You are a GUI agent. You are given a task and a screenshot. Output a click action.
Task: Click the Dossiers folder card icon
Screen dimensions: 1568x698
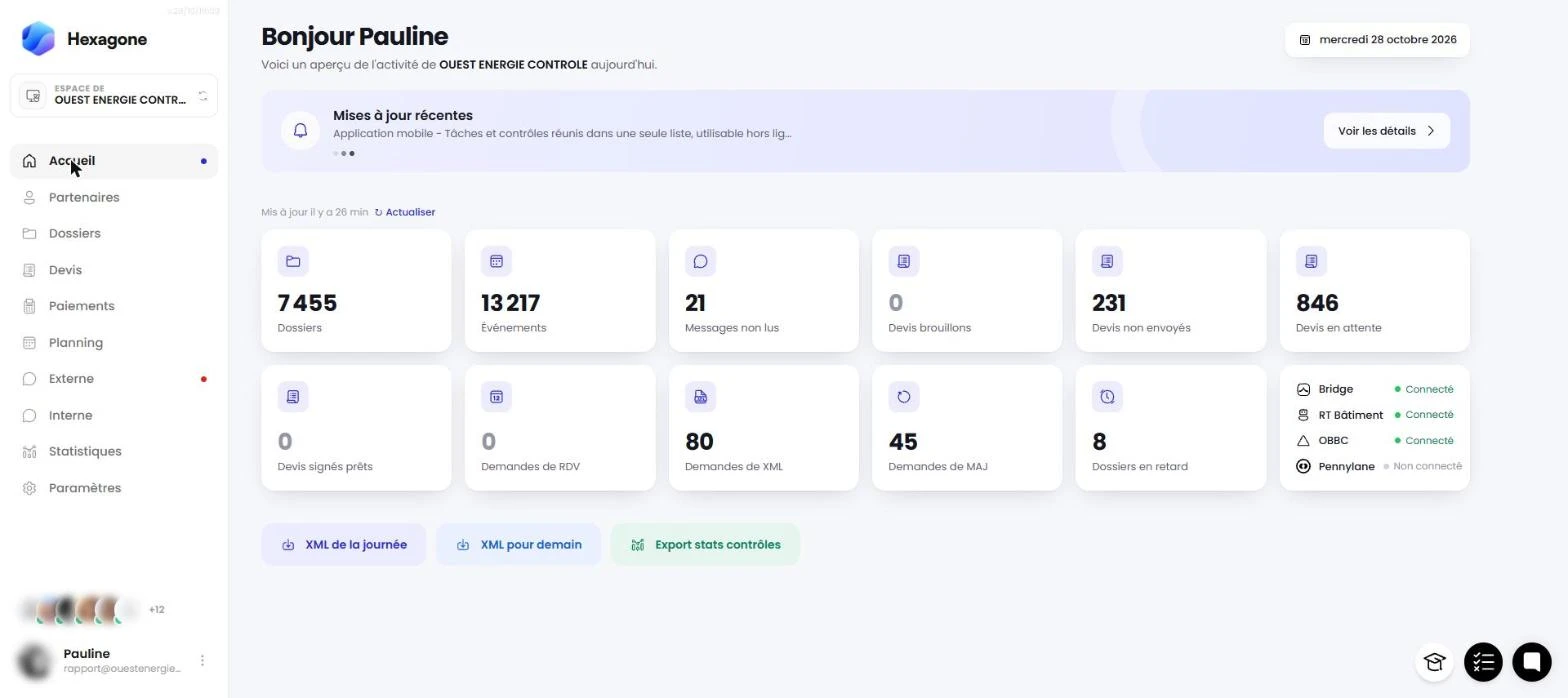click(293, 261)
